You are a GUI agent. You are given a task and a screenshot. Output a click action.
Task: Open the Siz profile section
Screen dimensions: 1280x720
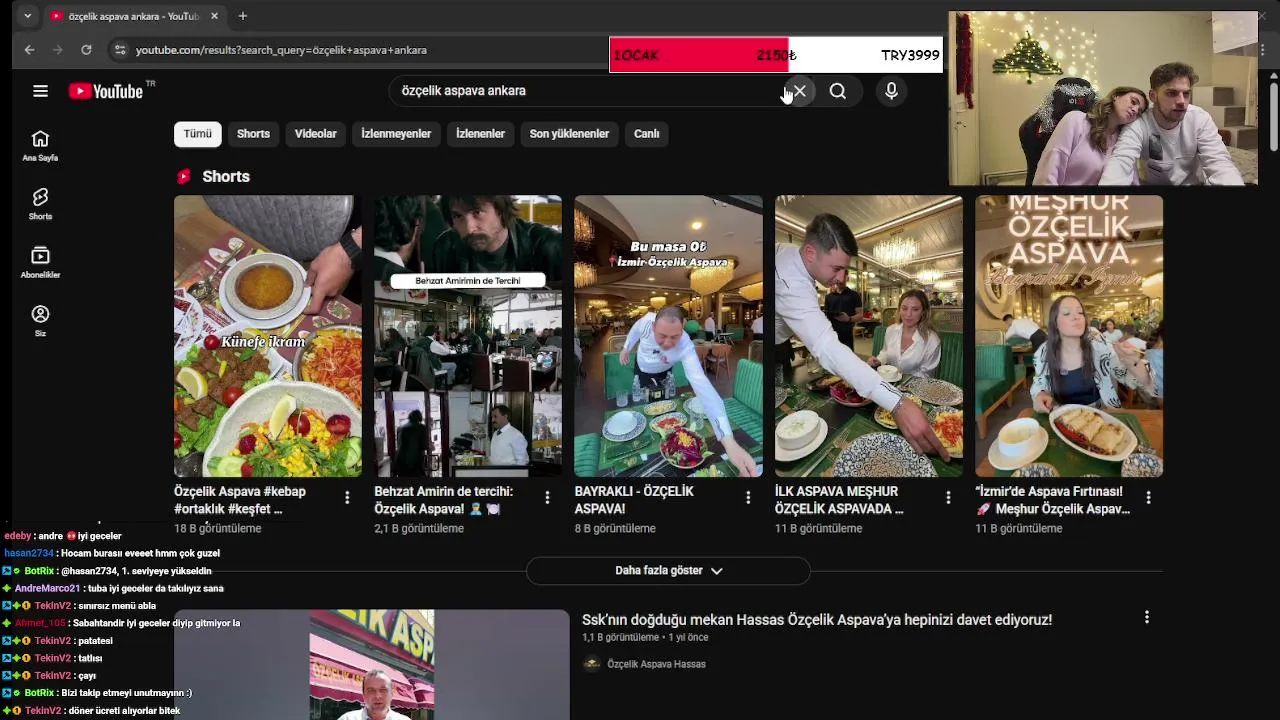click(40, 321)
